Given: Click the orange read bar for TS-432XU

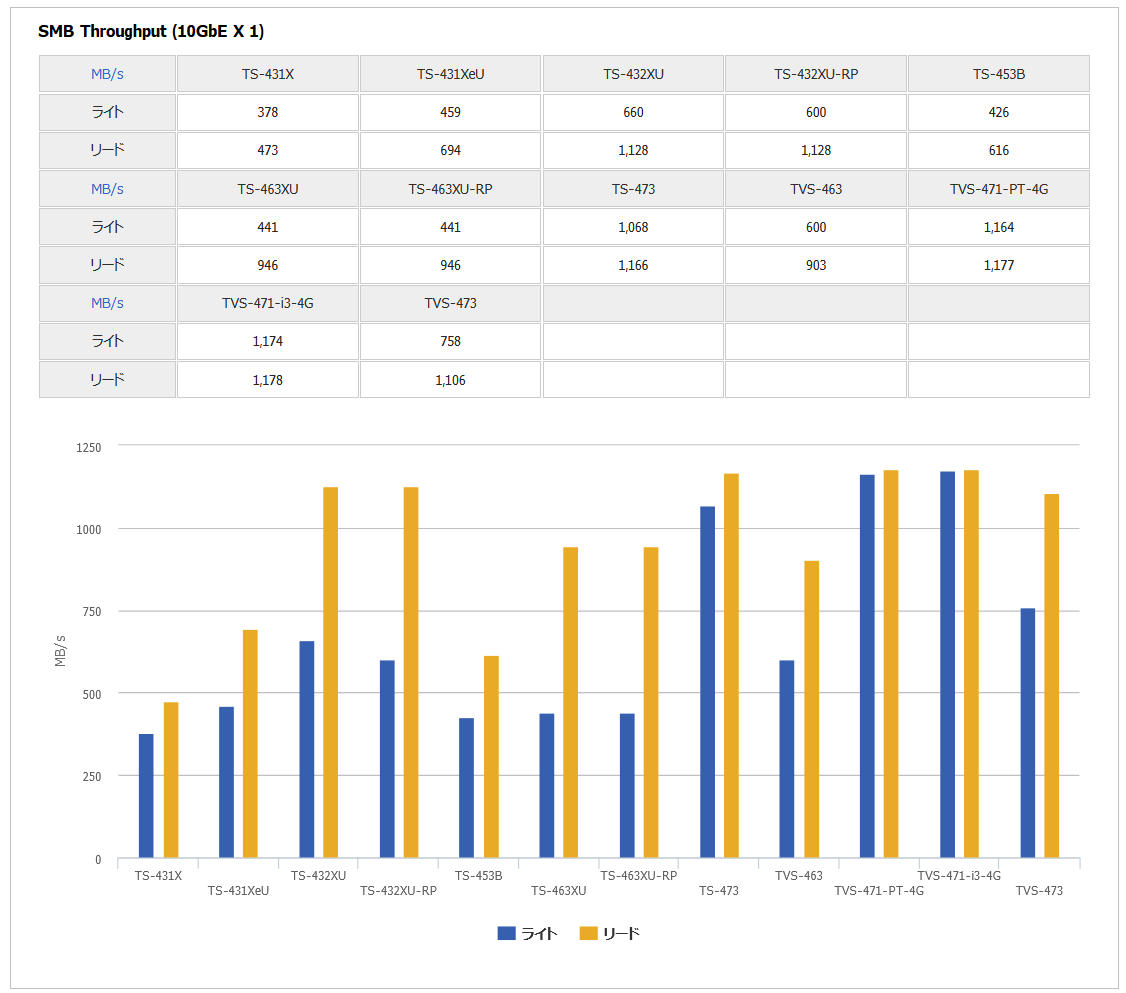Looking at the screenshot, I should click(x=330, y=672).
